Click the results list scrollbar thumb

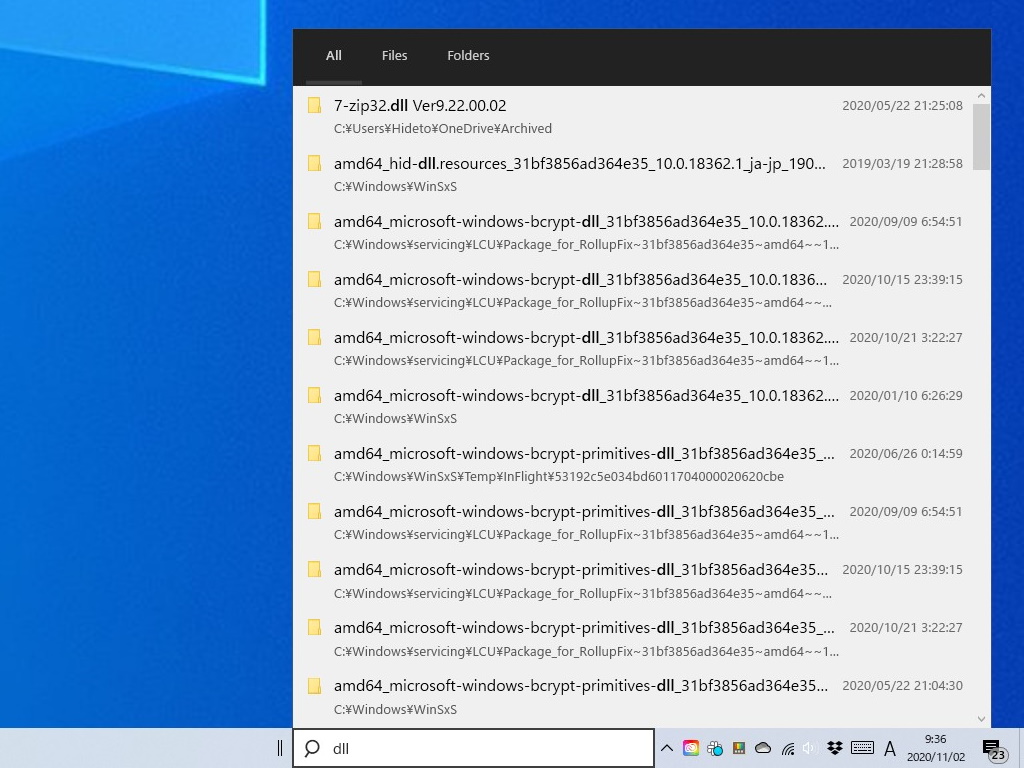coord(981,137)
